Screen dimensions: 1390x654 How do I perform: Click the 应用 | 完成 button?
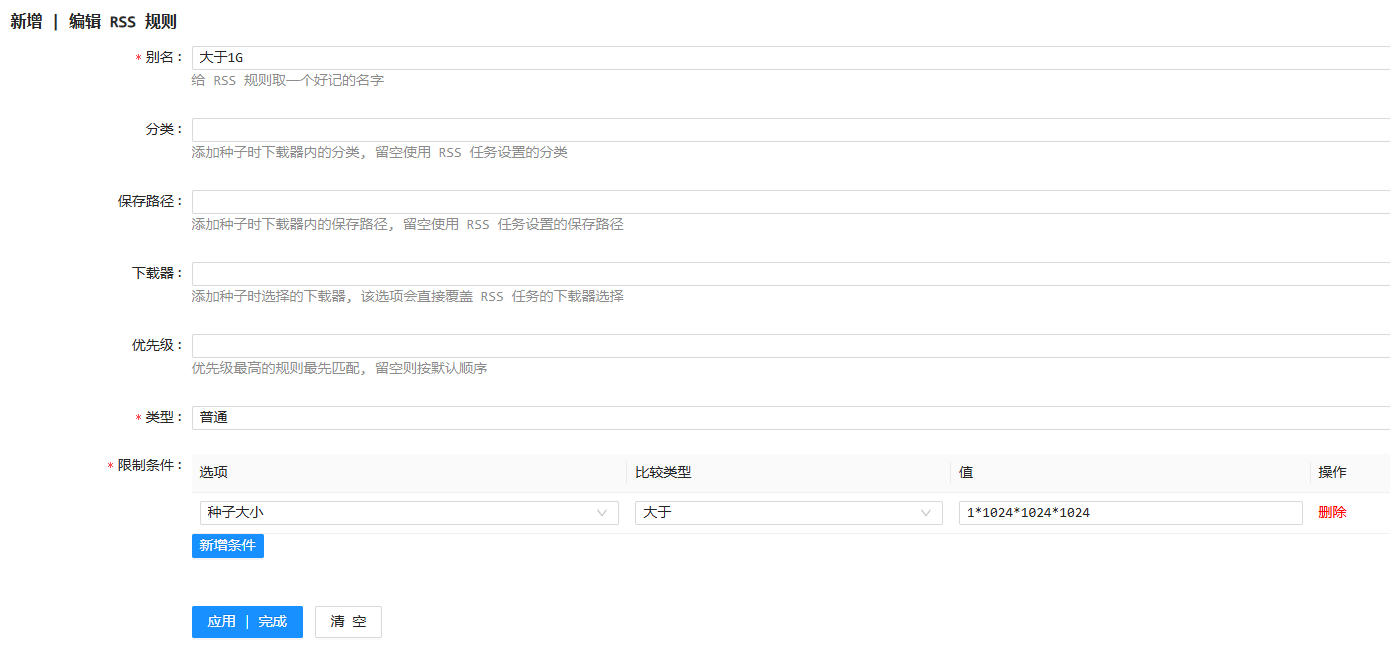[x=247, y=622]
